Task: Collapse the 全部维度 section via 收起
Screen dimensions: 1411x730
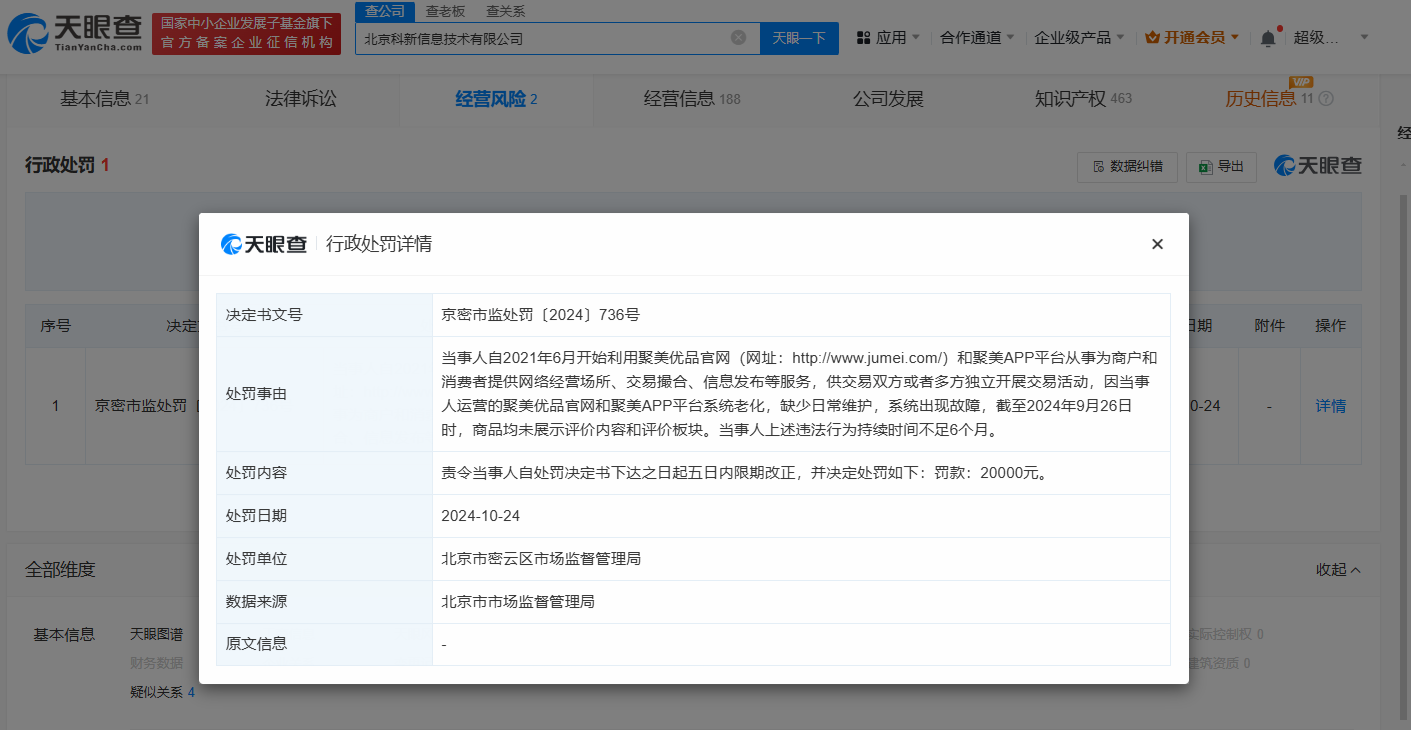Action: pyautogui.click(x=1339, y=569)
